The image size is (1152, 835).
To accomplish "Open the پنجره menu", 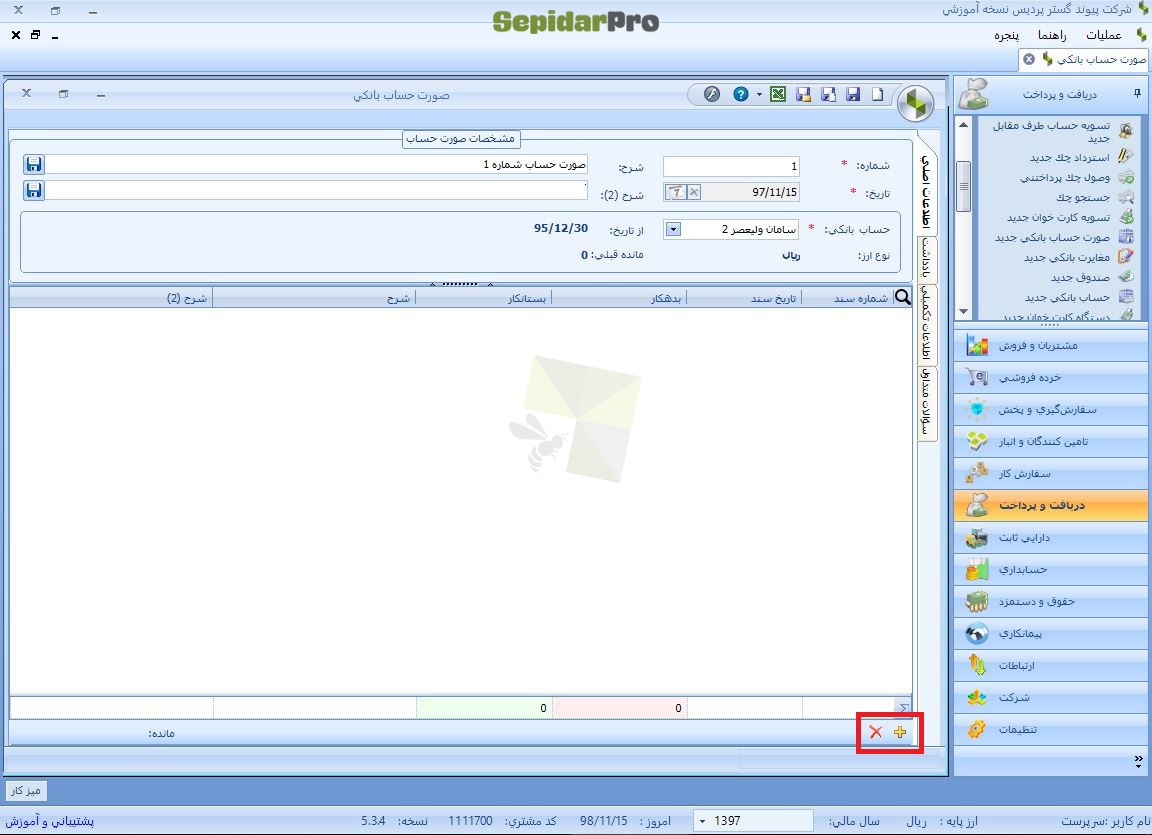I will pos(1007,35).
